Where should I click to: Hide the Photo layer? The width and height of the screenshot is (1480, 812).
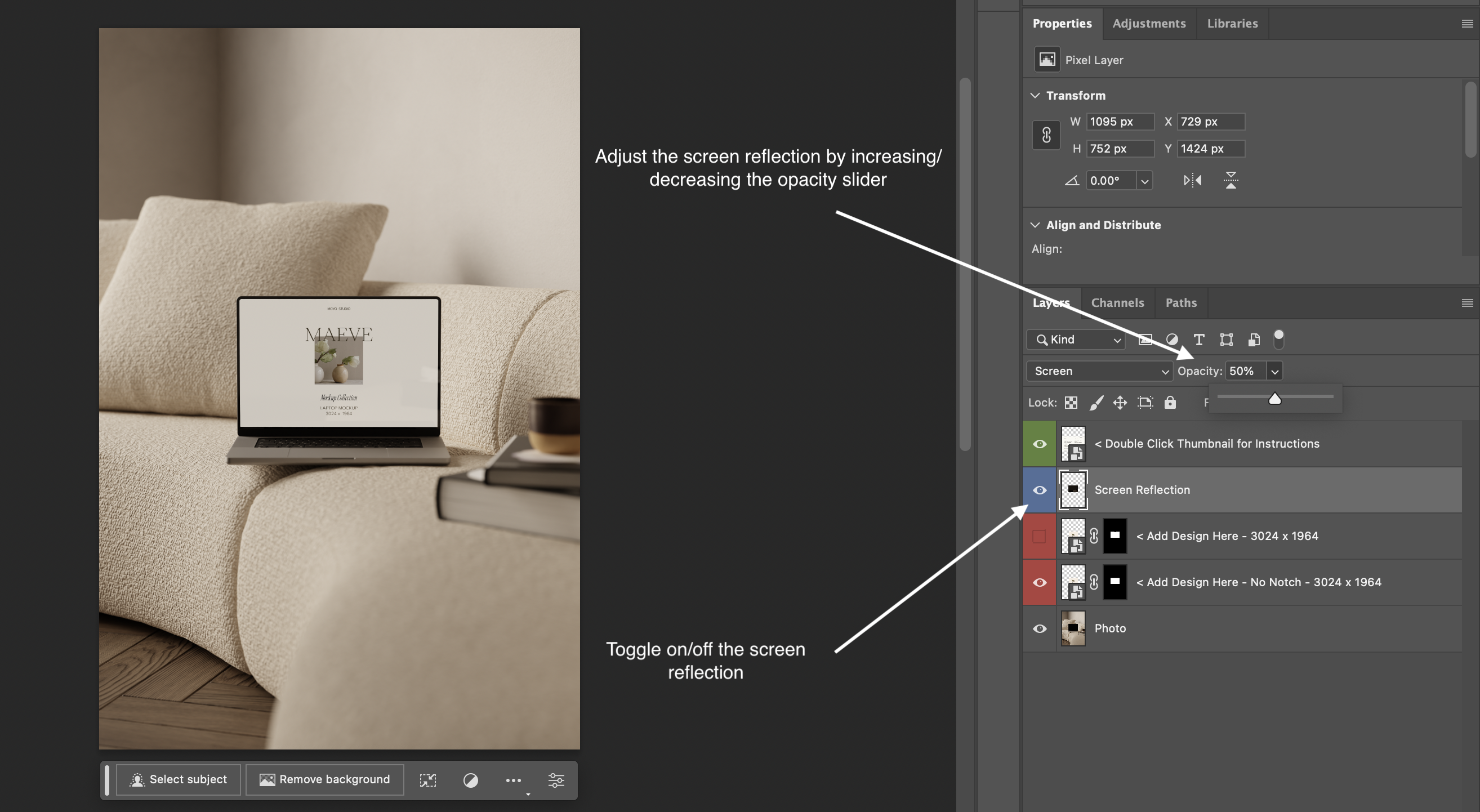click(1040, 628)
